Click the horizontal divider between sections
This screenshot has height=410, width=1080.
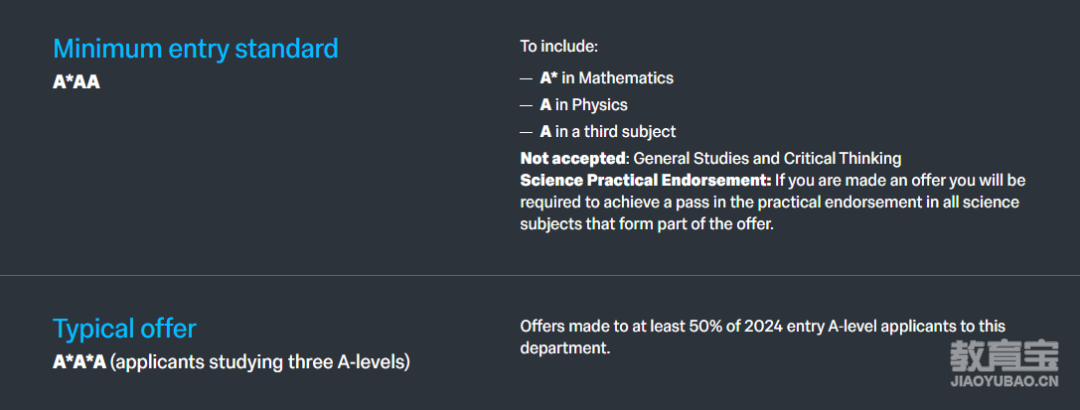tap(540, 276)
